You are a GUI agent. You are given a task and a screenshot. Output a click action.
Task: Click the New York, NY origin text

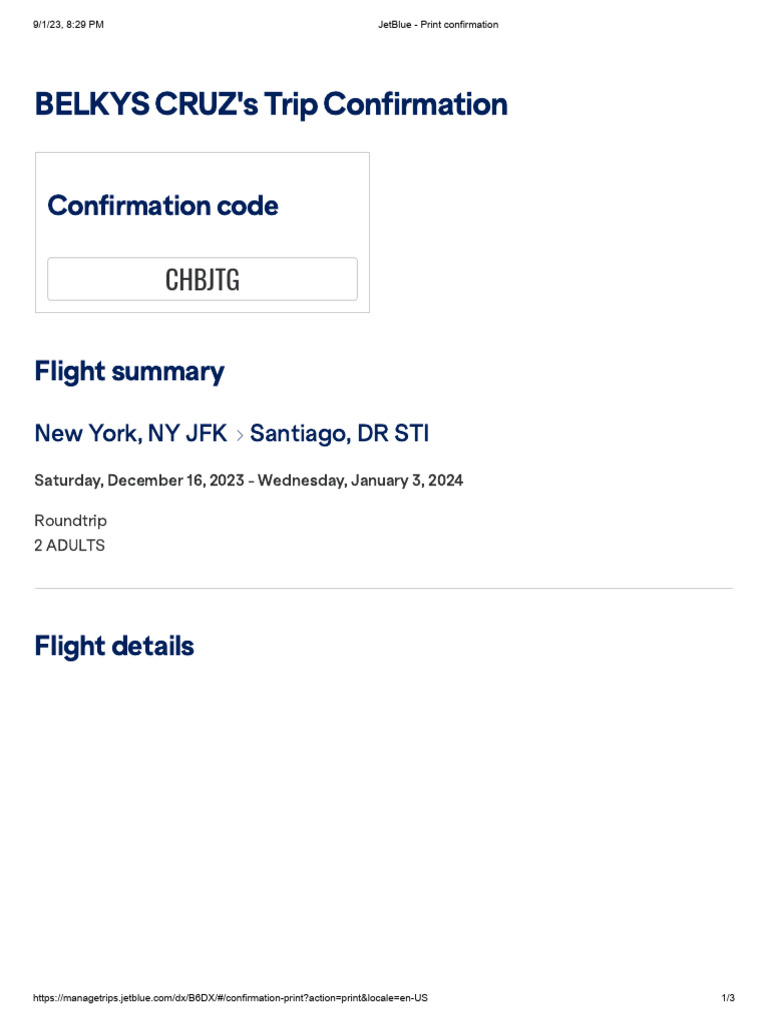click(105, 434)
